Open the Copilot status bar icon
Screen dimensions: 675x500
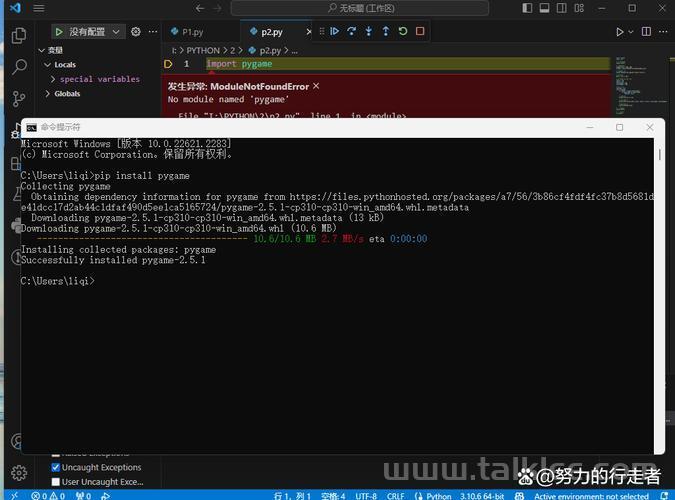coord(520,496)
